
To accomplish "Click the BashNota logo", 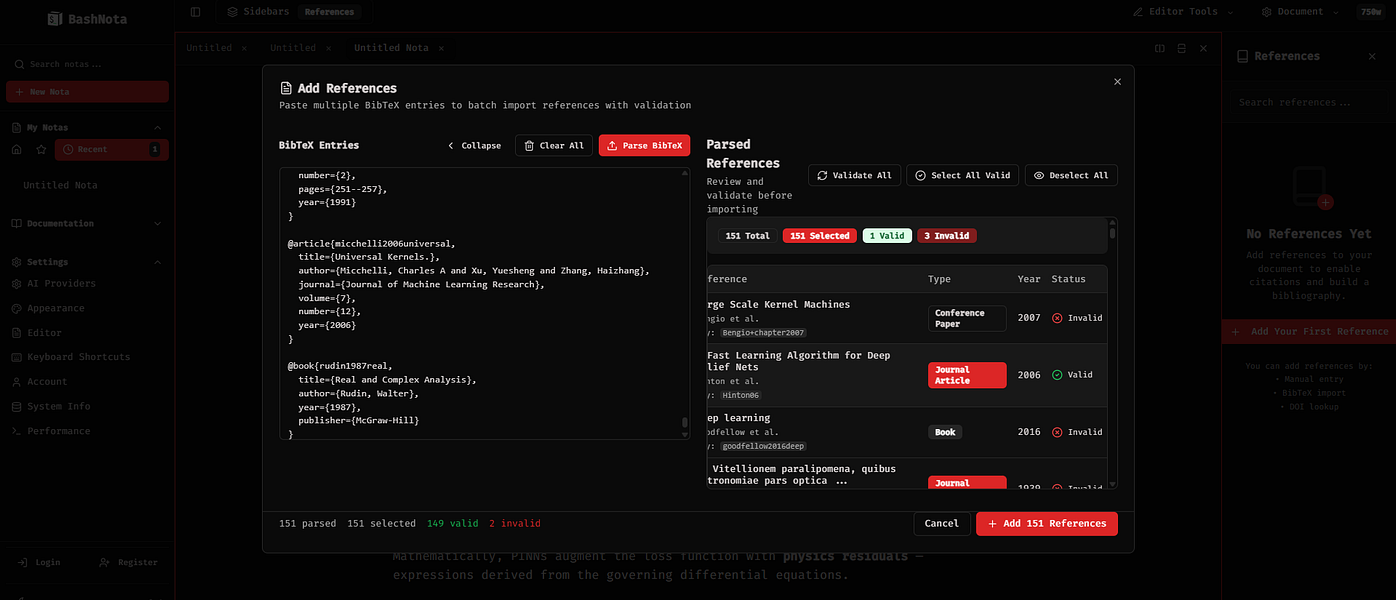I will tap(87, 19).
